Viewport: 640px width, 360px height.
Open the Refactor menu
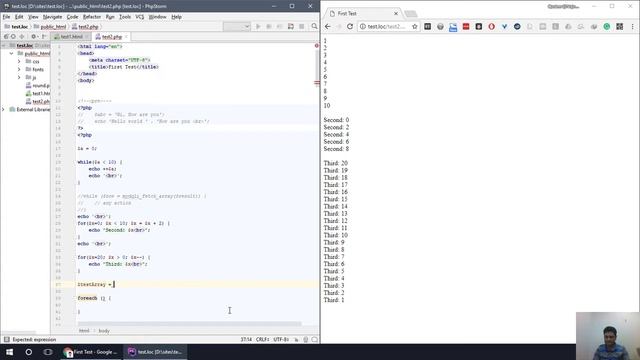[x=92, y=17]
